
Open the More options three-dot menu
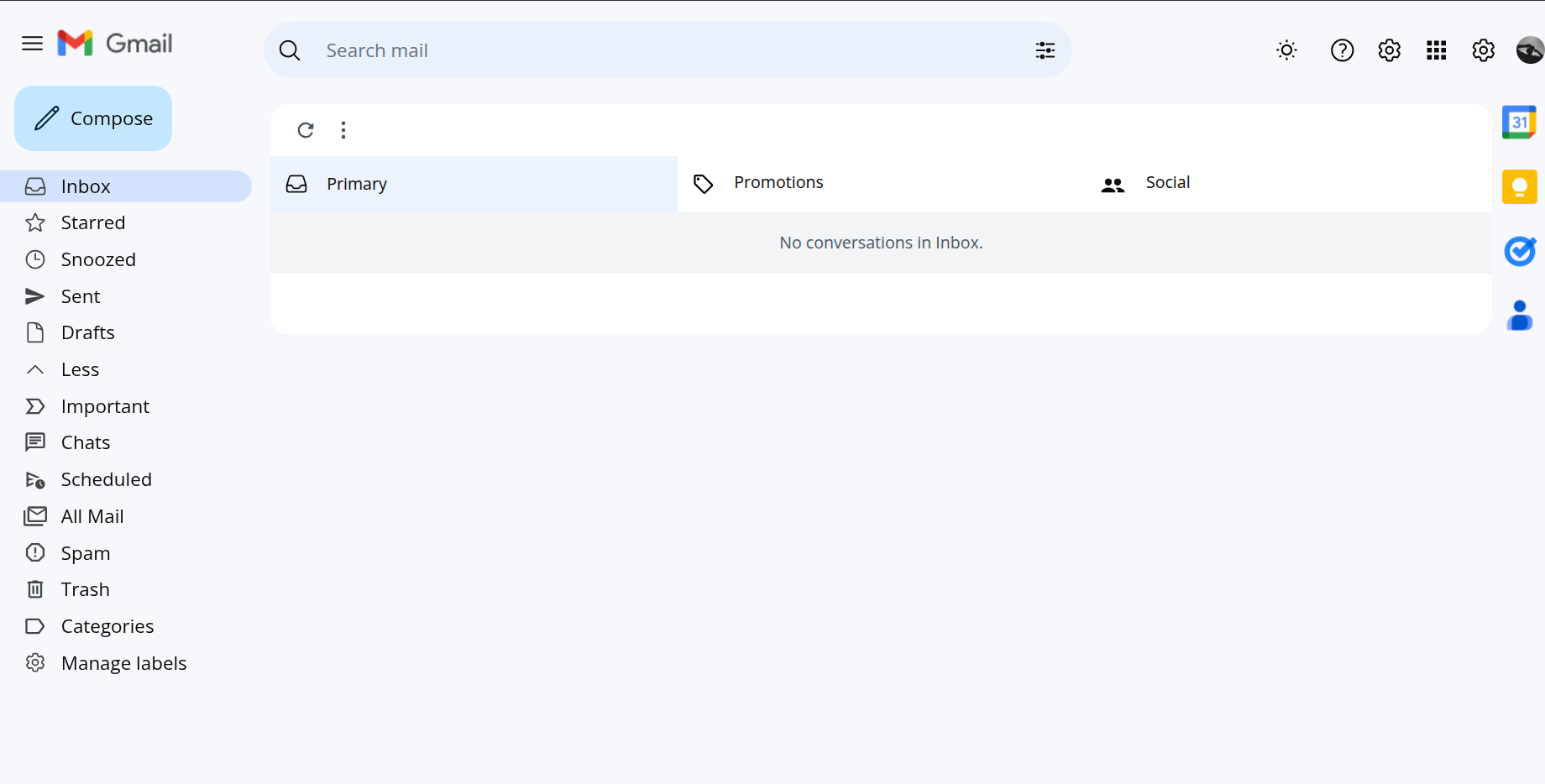click(x=343, y=130)
